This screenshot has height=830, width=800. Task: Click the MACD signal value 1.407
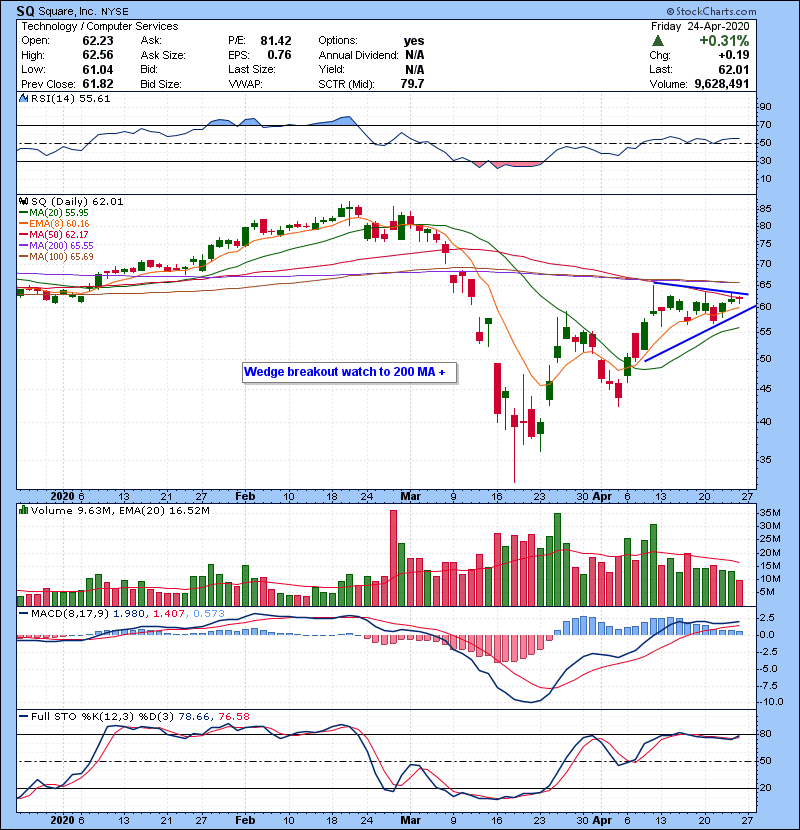click(x=169, y=614)
